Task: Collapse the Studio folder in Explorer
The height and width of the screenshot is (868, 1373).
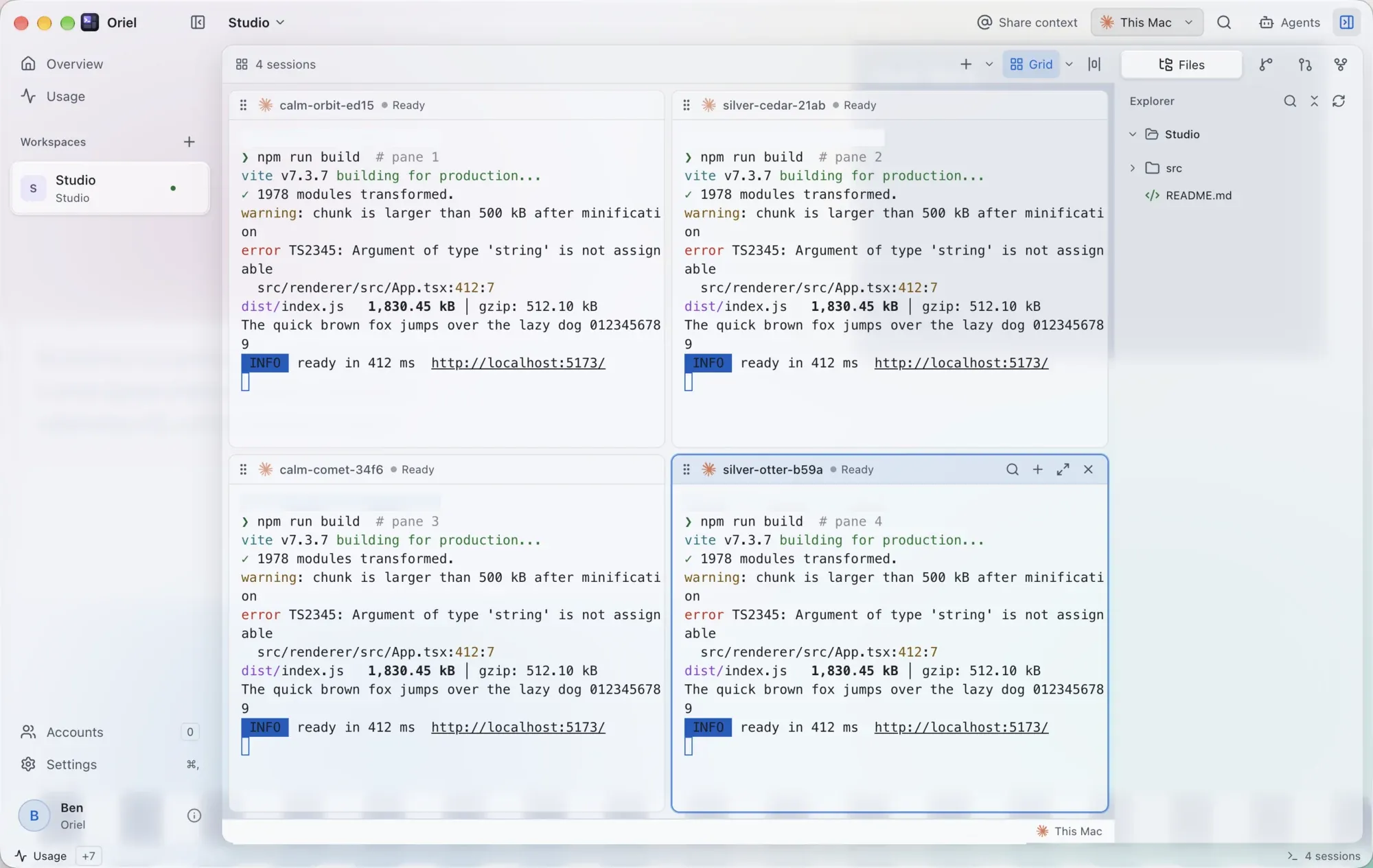Action: click(1133, 134)
